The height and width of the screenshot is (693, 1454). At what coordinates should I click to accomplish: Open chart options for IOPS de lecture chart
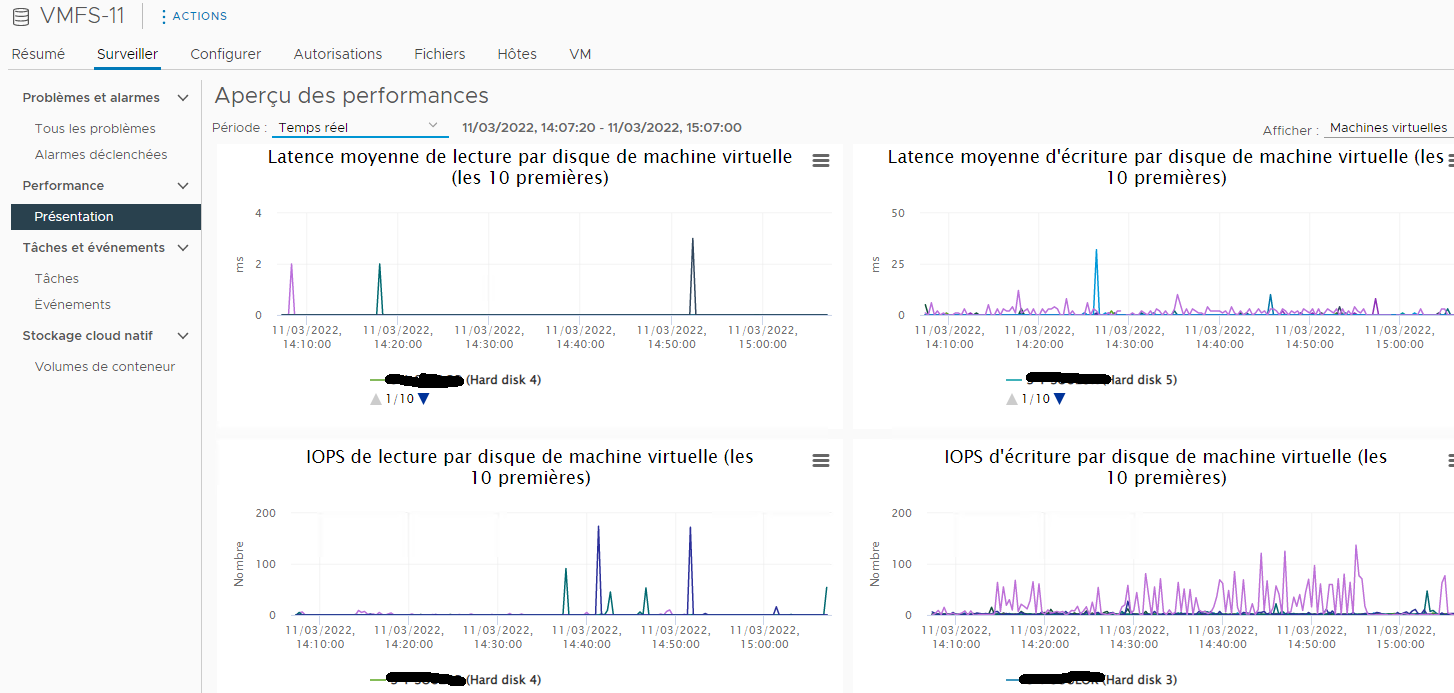(821, 461)
